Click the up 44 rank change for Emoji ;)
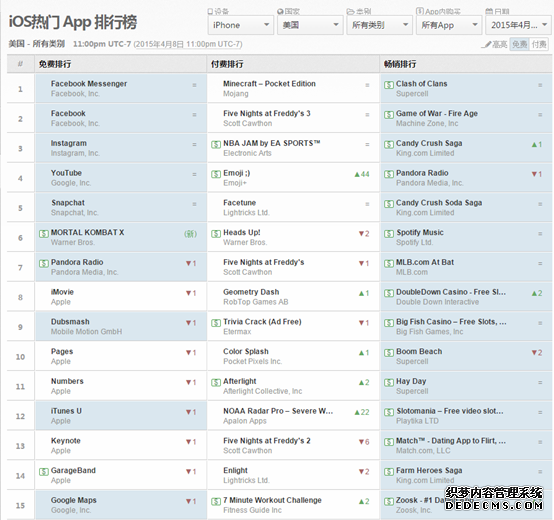The width and height of the screenshot is (554, 520). click(x=362, y=174)
